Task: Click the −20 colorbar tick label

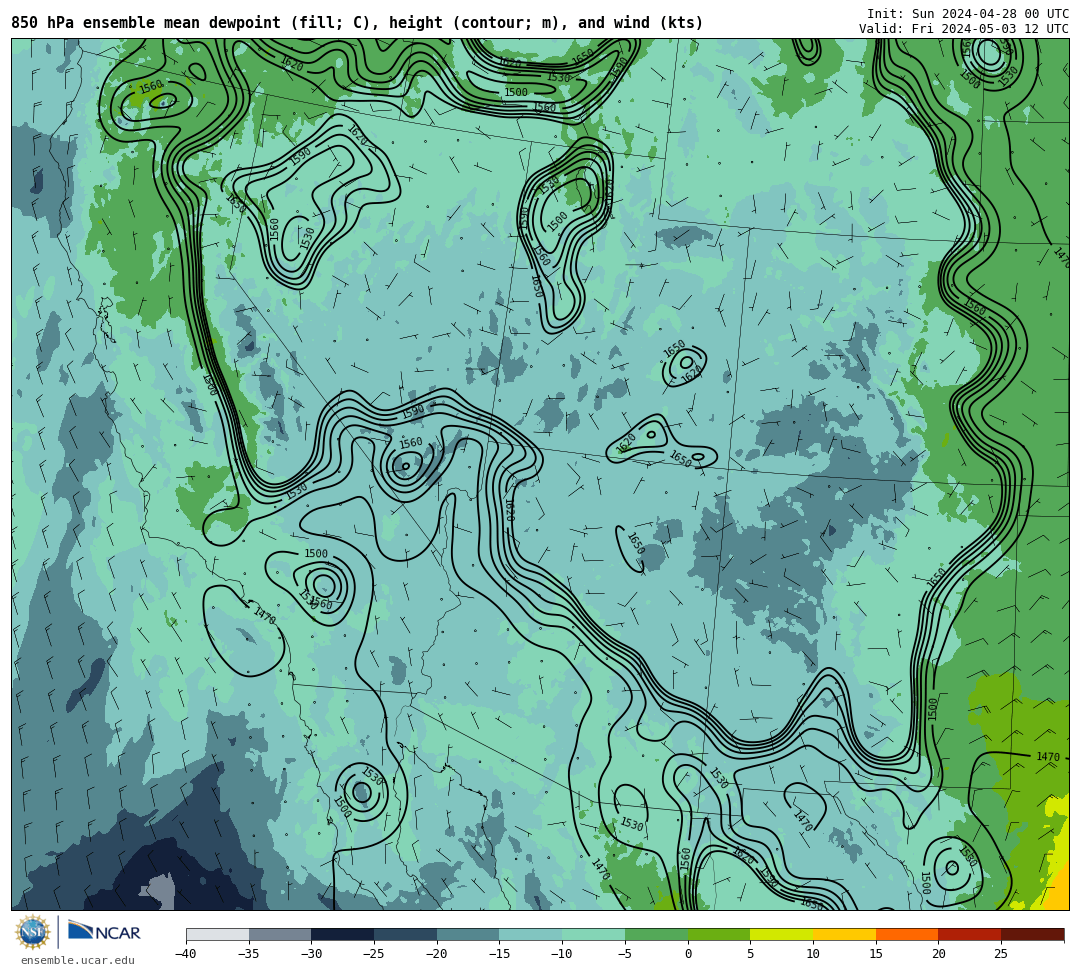Action: click(x=437, y=954)
